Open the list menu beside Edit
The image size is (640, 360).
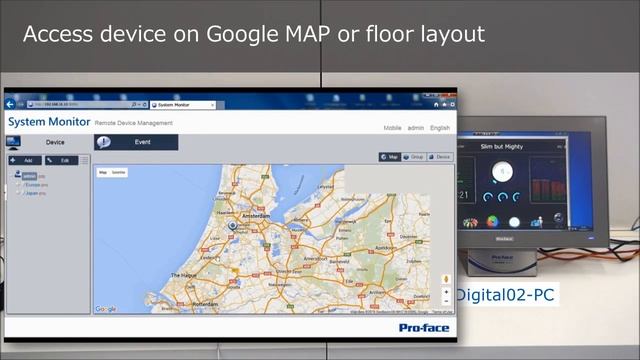click(x=84, y=160)
